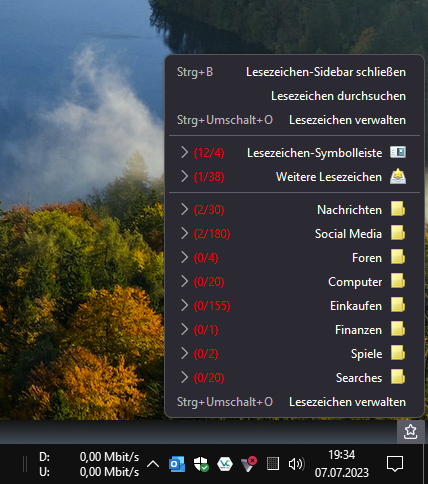Screen dimensions: 428x484
Task: Click the Lesezeichen-Symbolleiste toolbar icon
Action: point(398,152)
